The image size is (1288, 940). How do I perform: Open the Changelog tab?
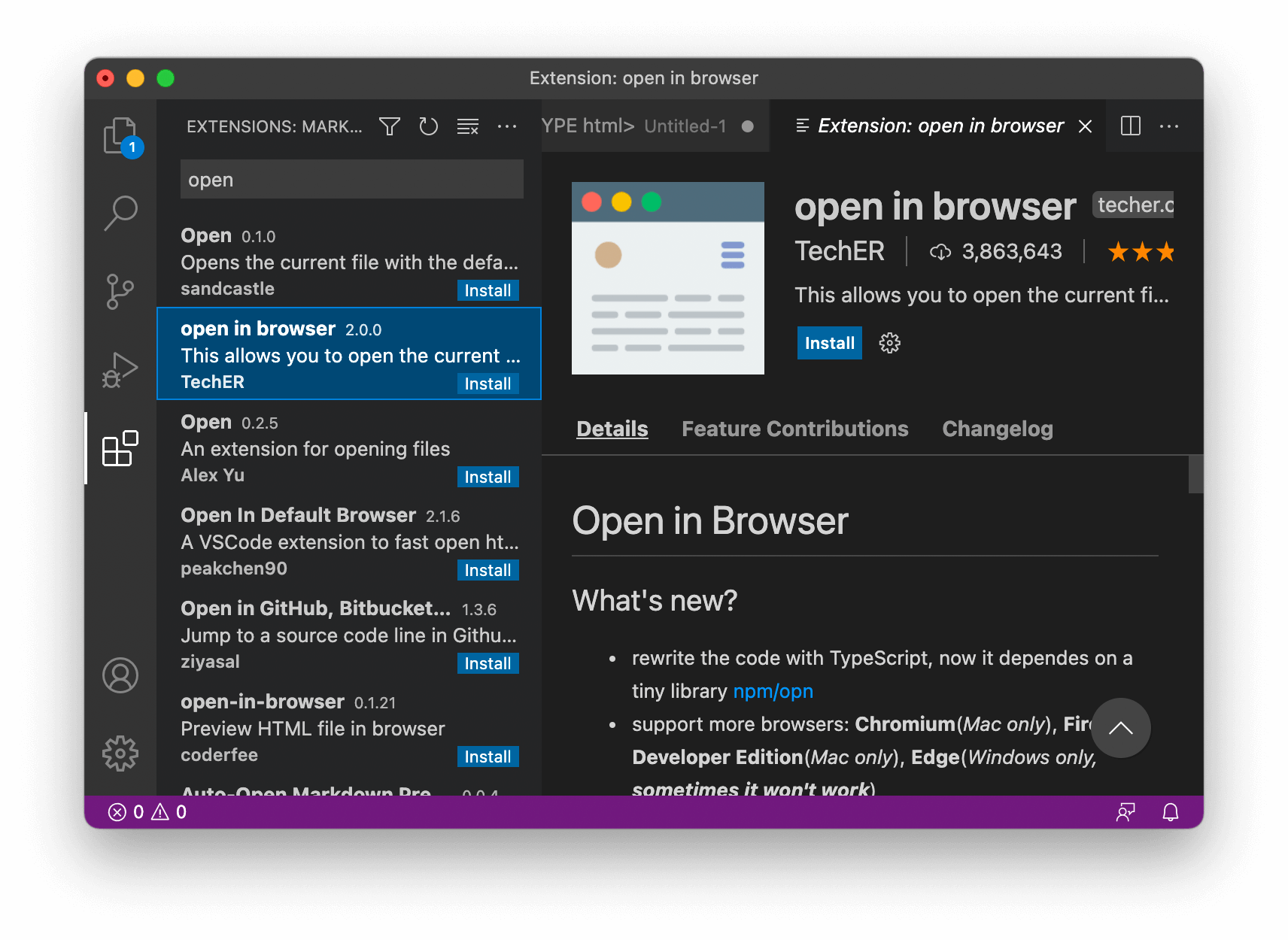tap(998, 429)
